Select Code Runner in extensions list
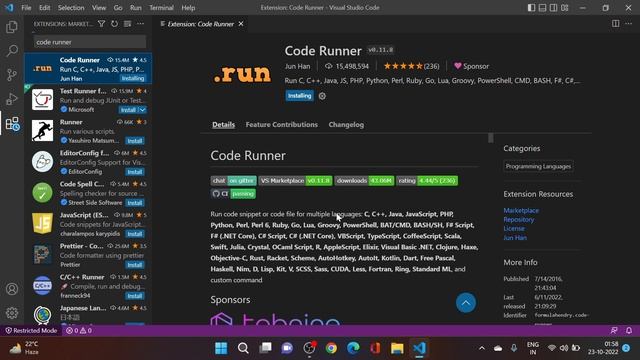Screen dimensions: 640x360 pyautogui.click(x=88, y=69)
